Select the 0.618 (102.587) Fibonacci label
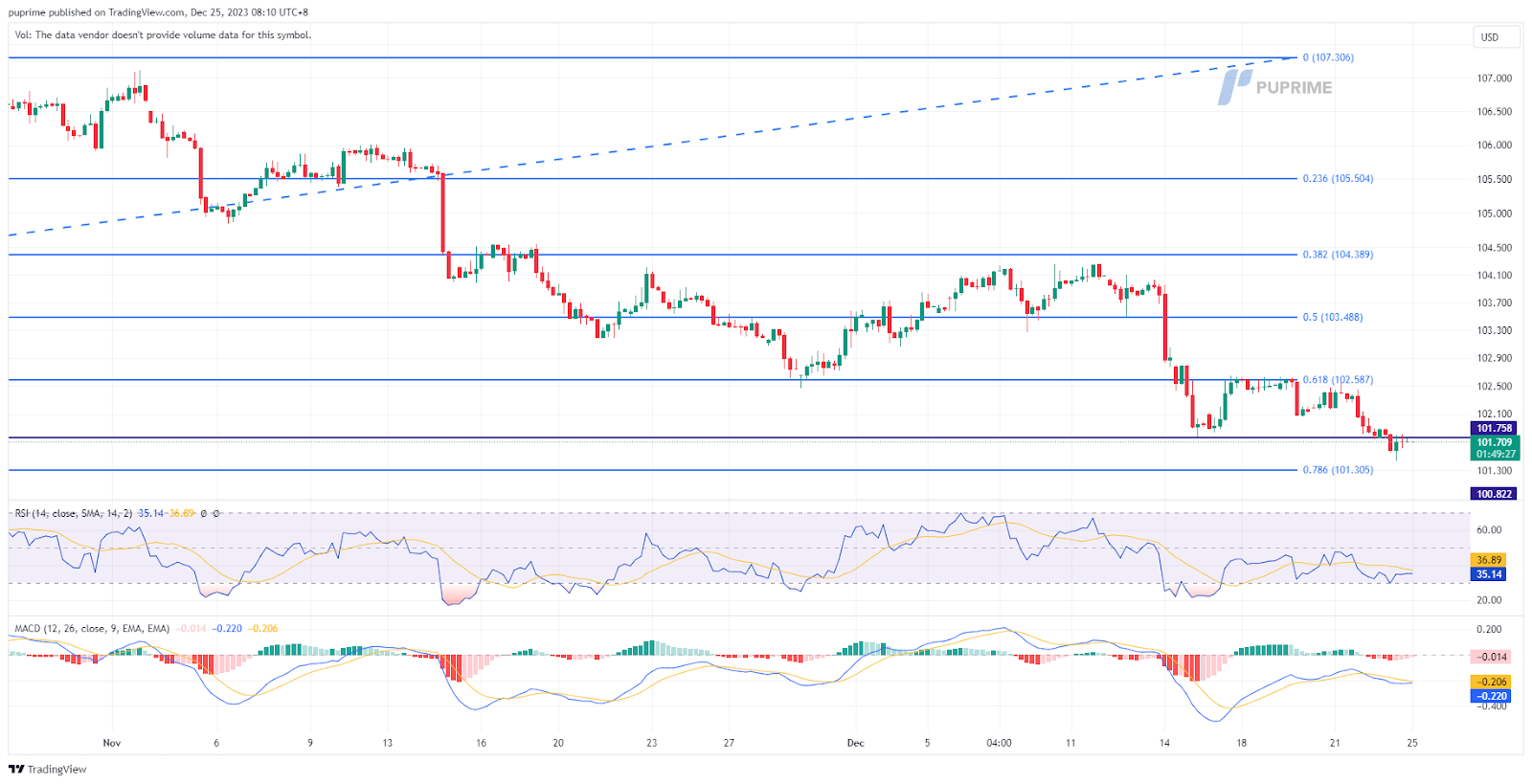The height and width of the screenshot is (784, 1532). 1338,380
